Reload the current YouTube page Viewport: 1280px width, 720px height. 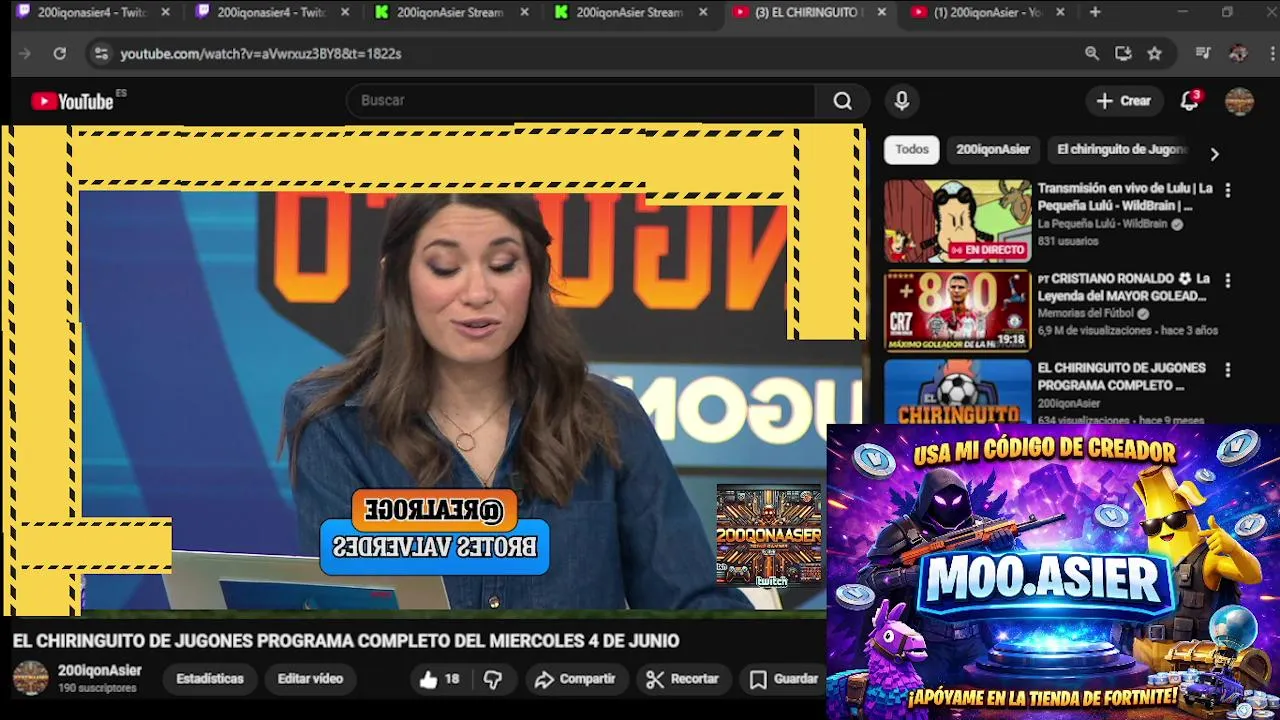click(x=59, y=54)
